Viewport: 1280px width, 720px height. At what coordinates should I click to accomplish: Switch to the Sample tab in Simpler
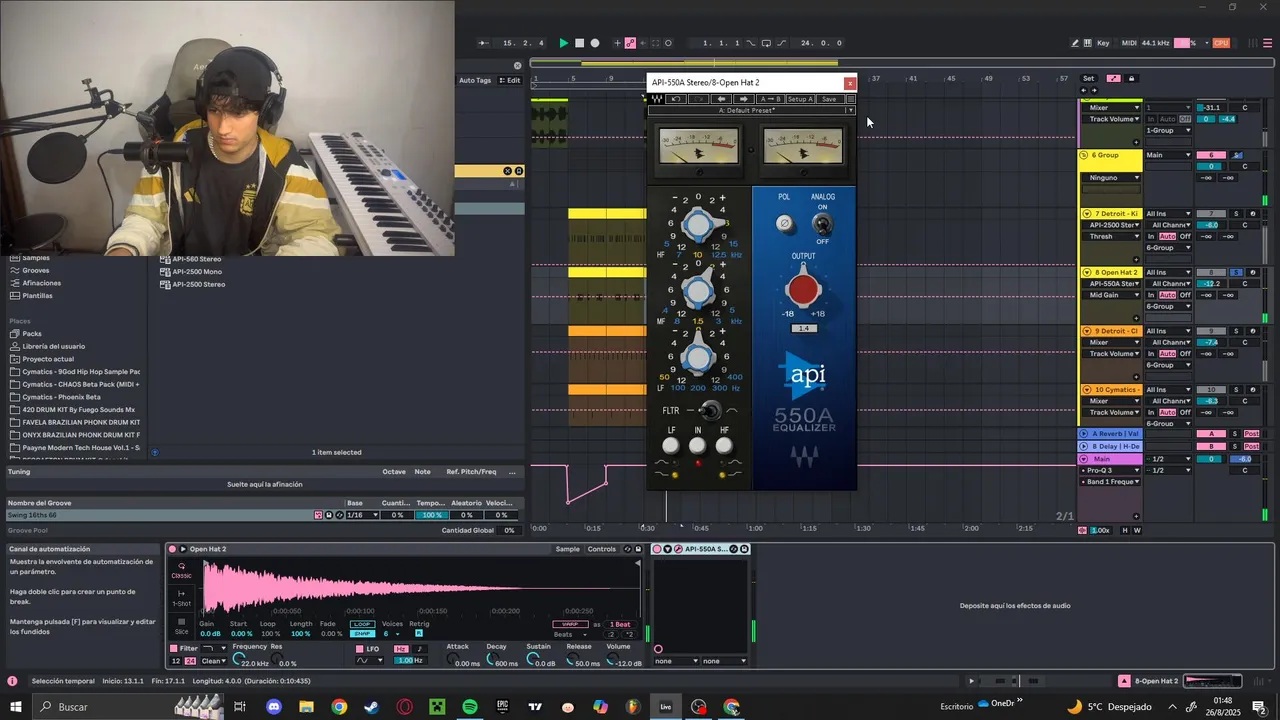(x=567, y=549)
